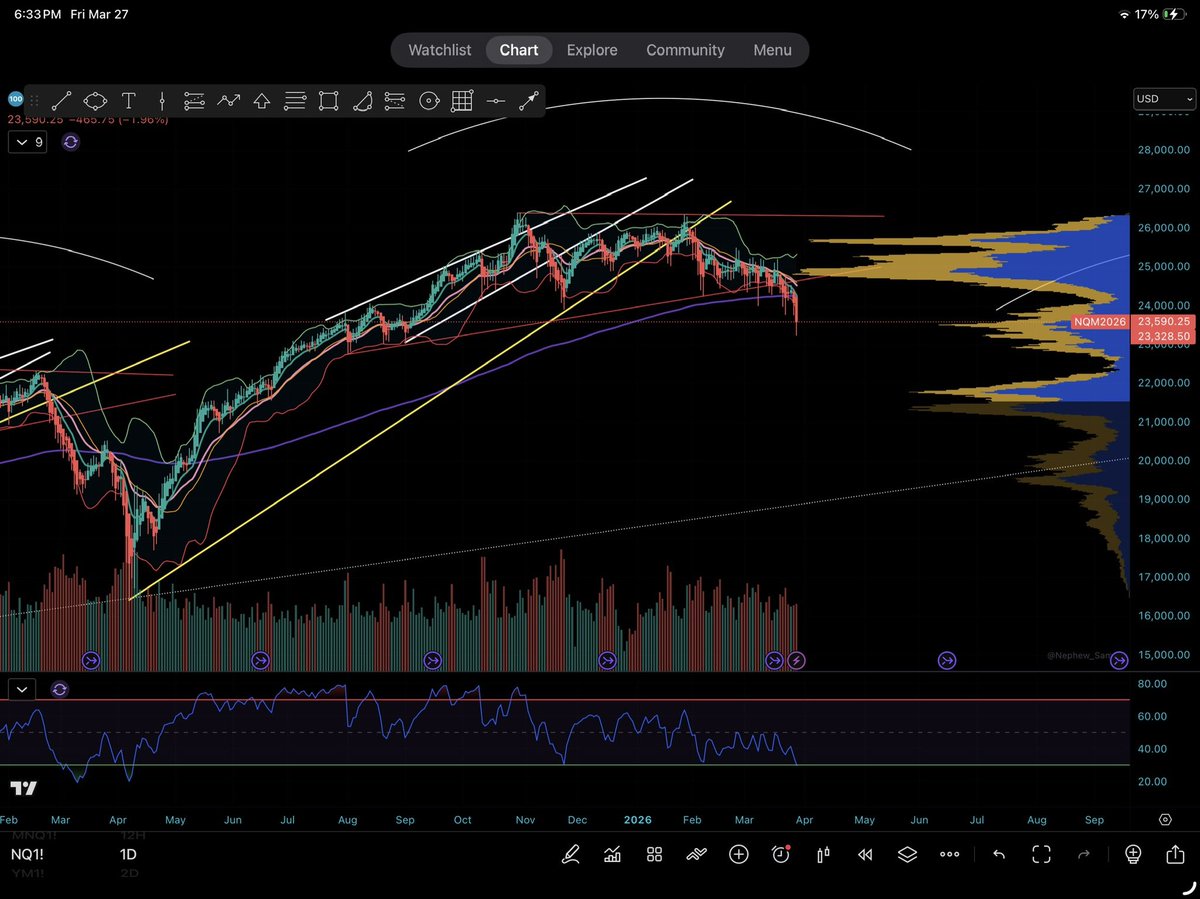Open the object tree layers icon
Viewport: 1200px width, 899px height.
click(907, 854)
